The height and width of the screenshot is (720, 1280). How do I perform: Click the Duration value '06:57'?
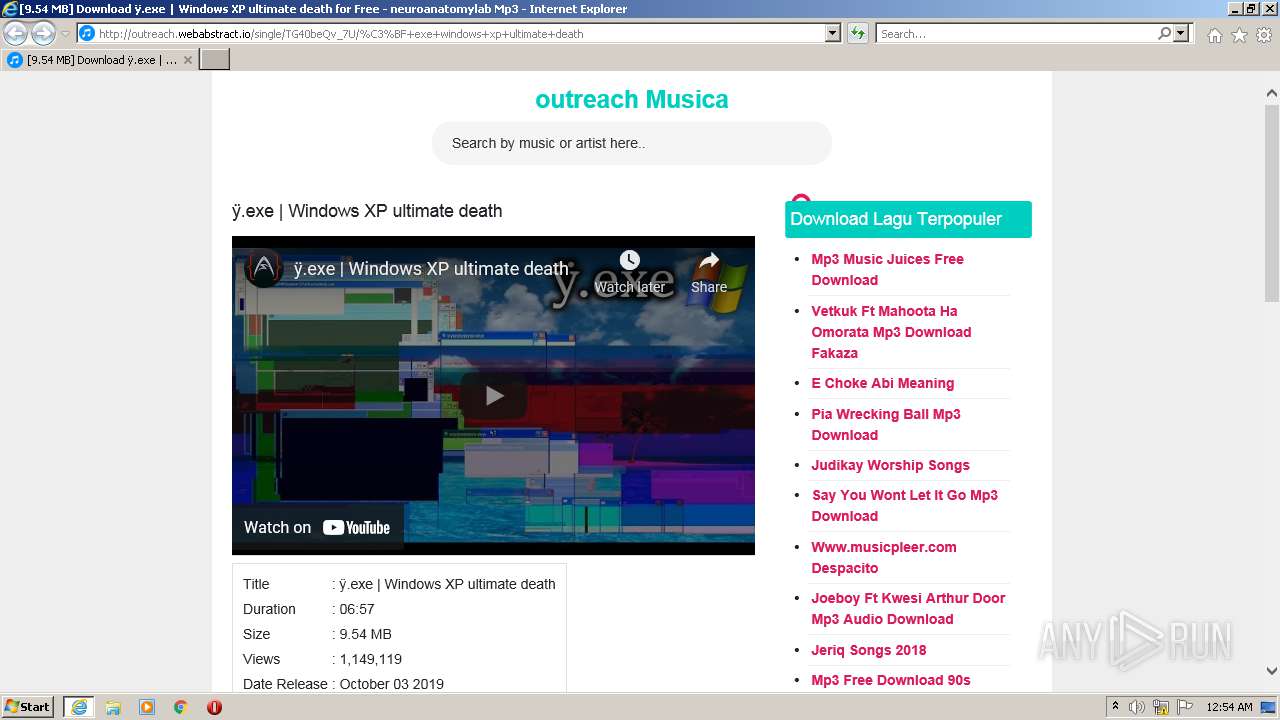point(357,609)
